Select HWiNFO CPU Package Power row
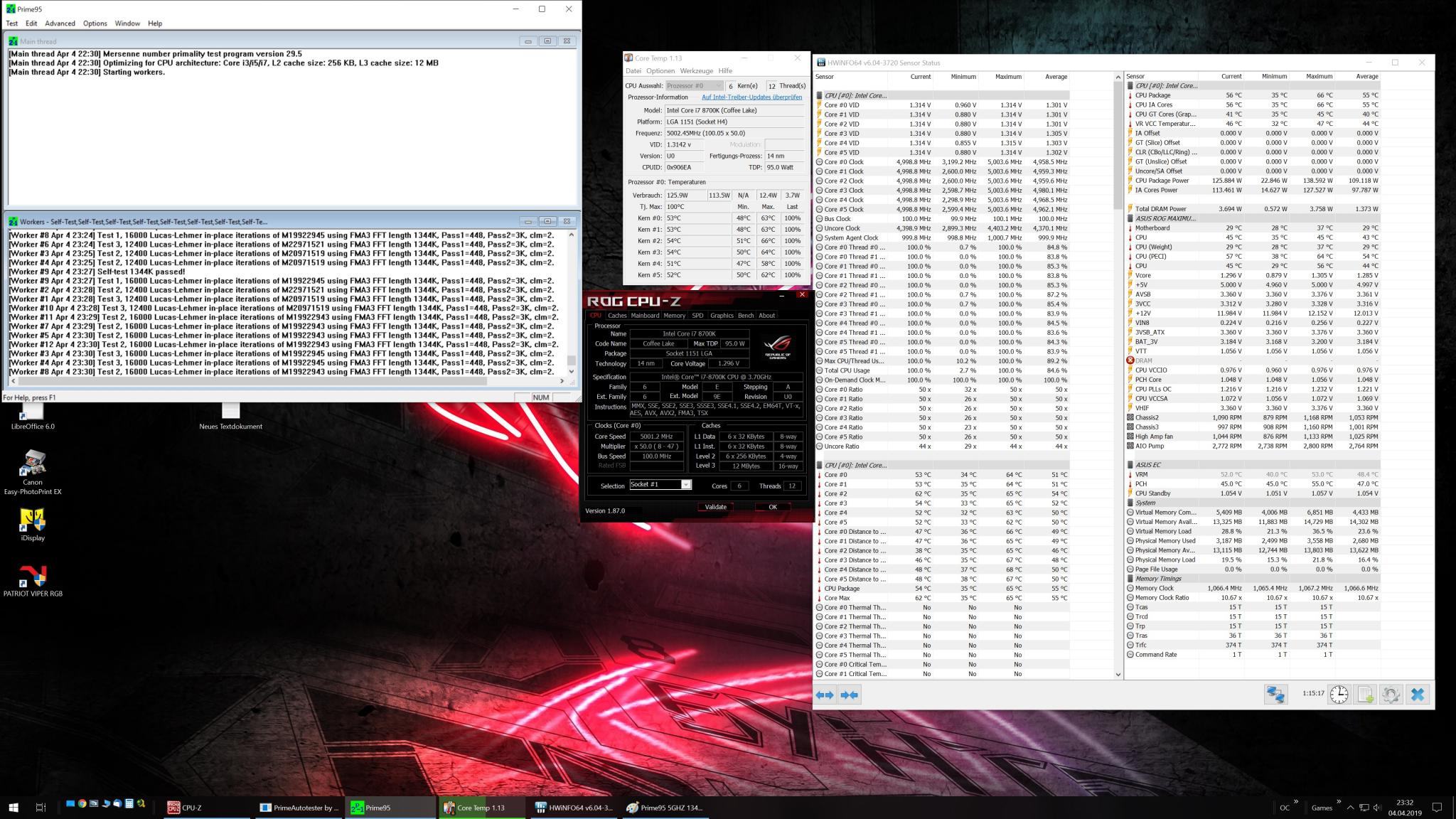Viewport: 1456px width, 819px height. (x=1253, y=181)
